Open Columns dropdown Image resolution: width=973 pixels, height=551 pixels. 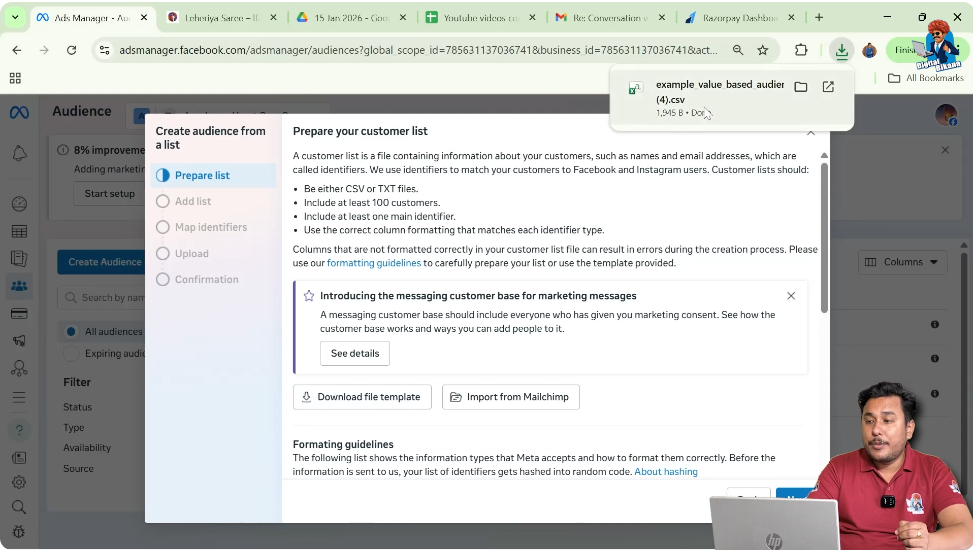903,262
